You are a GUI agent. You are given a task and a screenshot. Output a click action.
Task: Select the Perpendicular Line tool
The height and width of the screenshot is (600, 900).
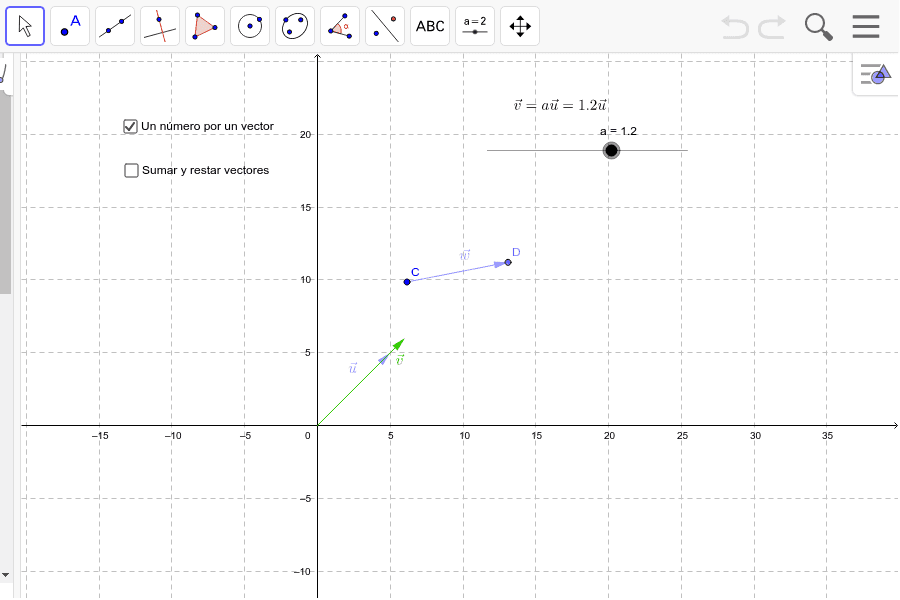click(160, 26)
